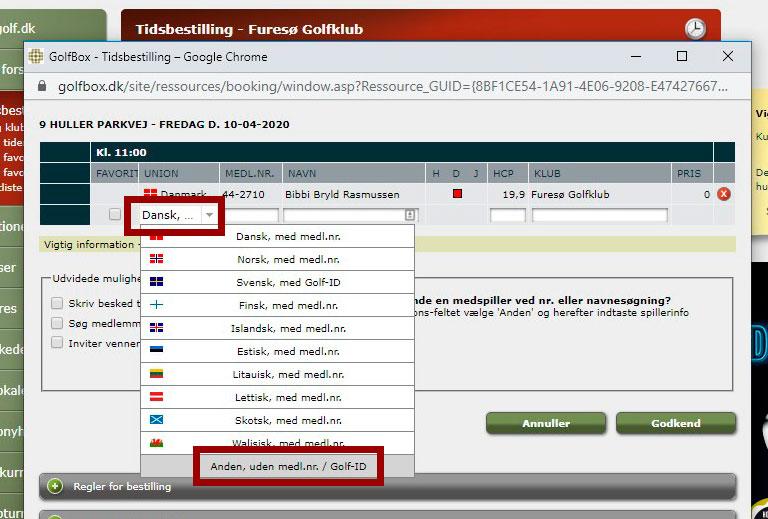Click member number '44-2710'
This screenshot has width=768, height=519.
coord(243,194)
